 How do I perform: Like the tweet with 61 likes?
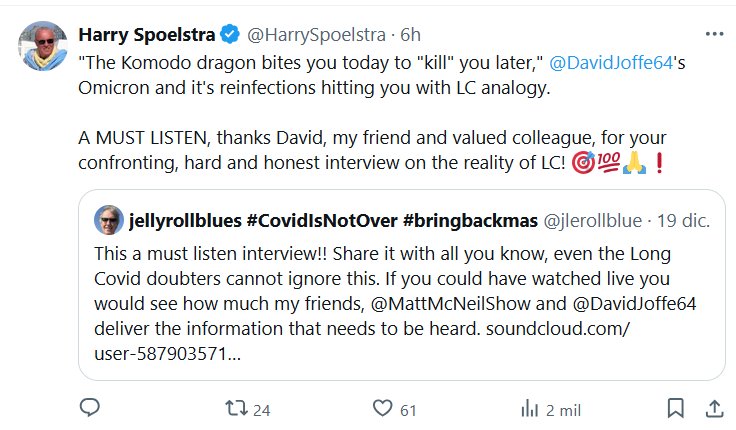tap(381, 408)
